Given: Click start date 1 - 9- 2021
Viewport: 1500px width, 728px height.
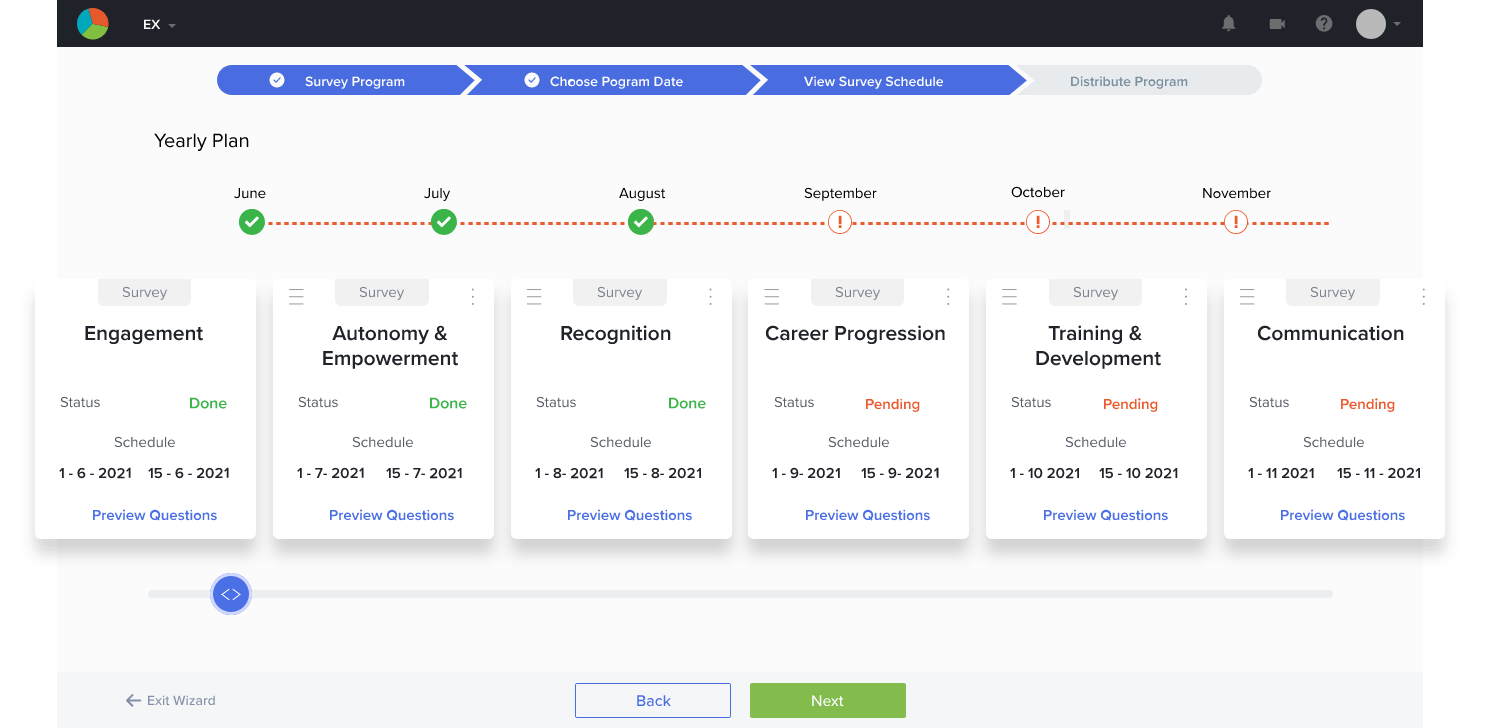Looking at the screenshot, I should [x=806, y=473].
